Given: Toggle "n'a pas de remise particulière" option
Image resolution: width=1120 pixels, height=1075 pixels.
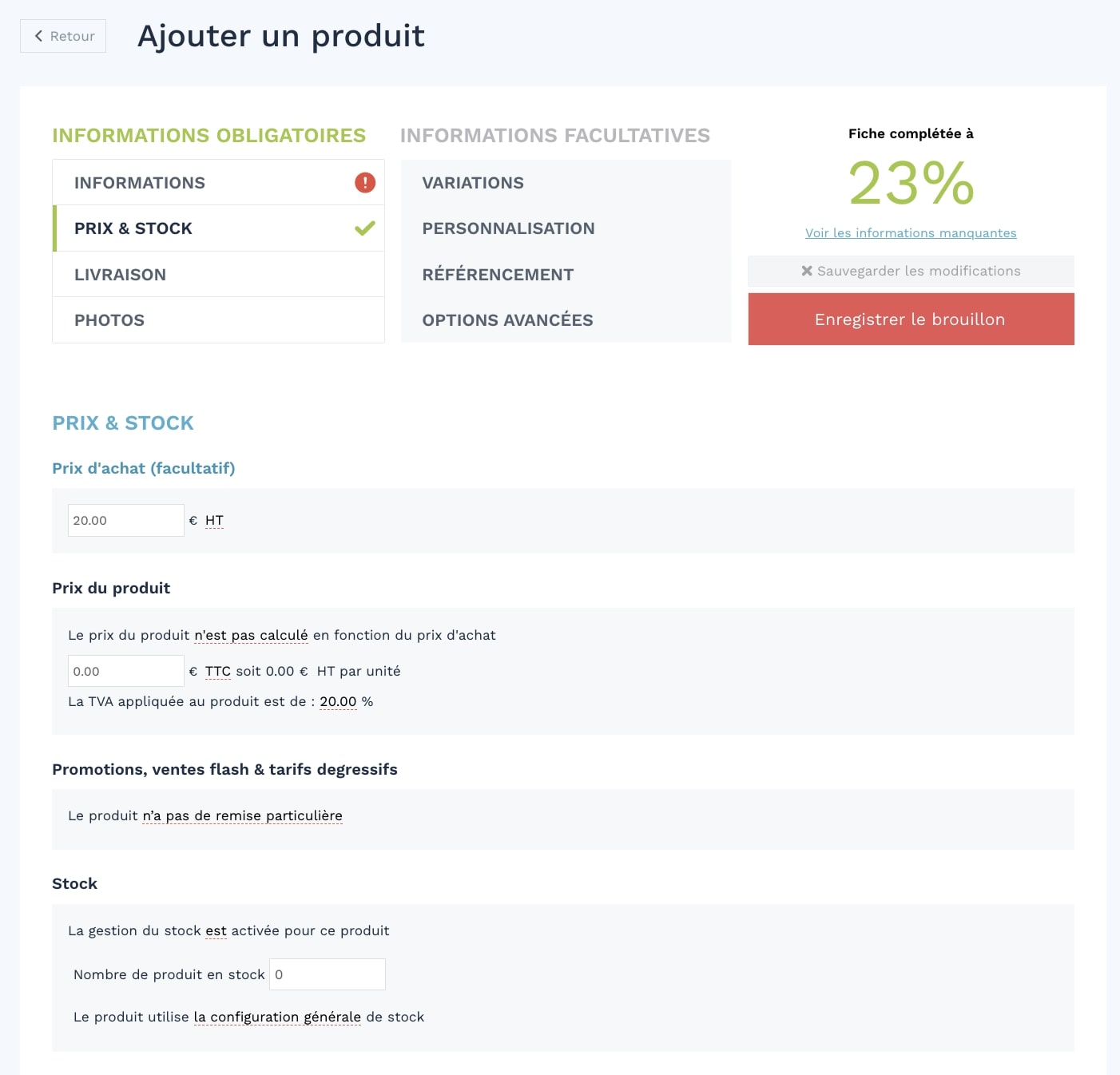Looking at the screenshot, I should pyautogui.click(x=243, y=816).
